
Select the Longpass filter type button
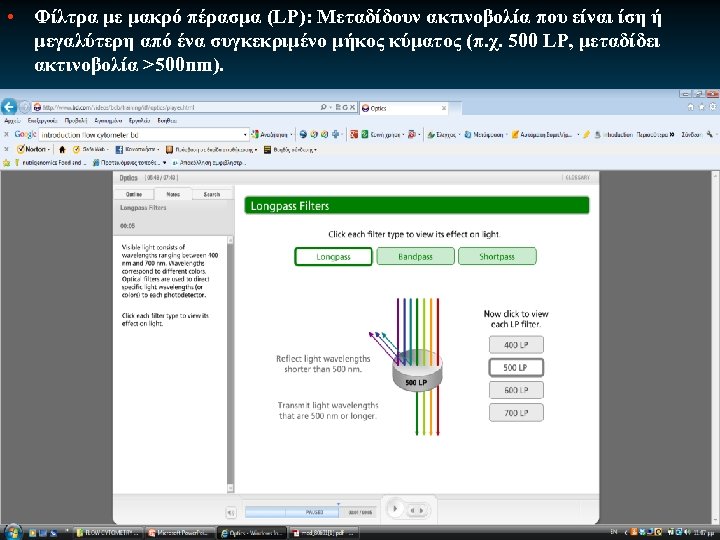click(333, 257)
